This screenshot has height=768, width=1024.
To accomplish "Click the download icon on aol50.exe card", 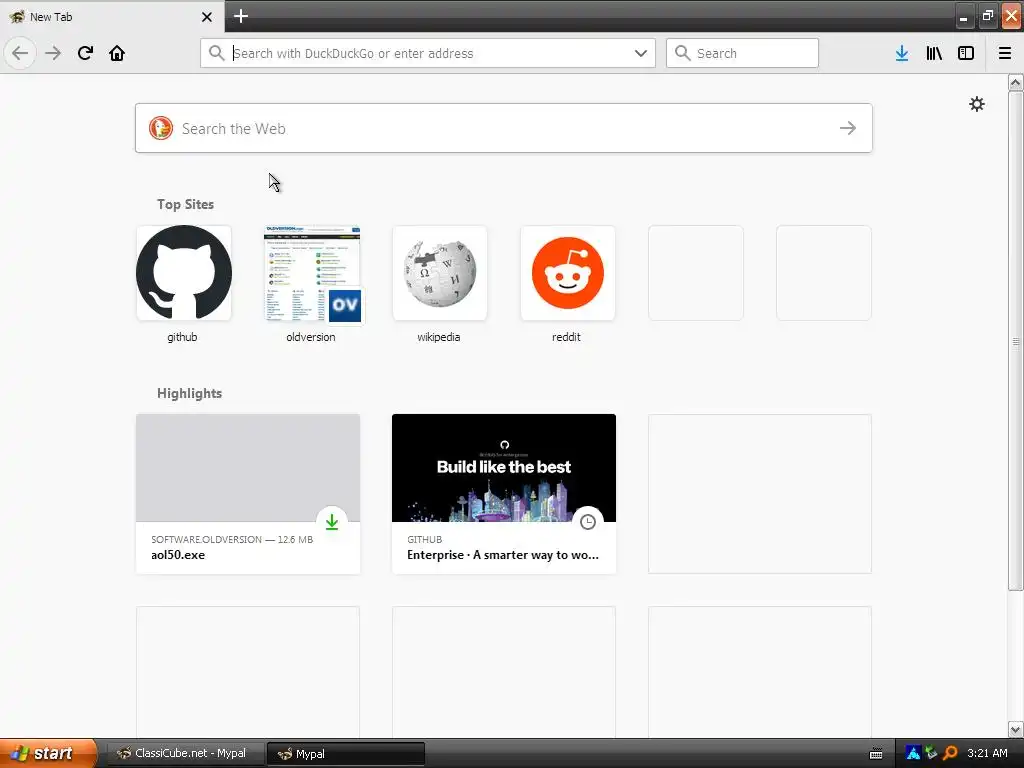I will point(332,522).
